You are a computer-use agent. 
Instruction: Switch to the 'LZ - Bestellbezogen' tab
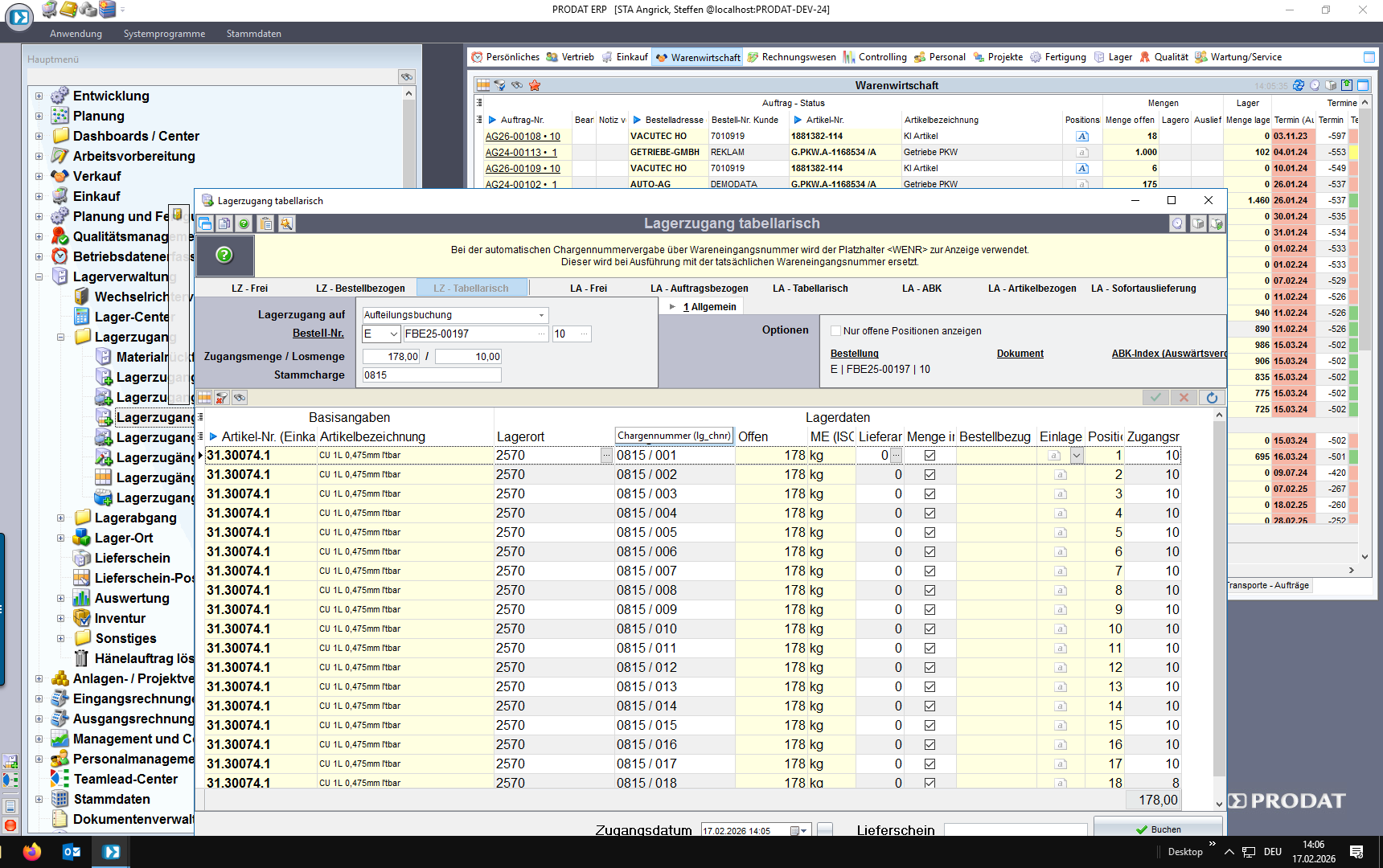point(360,289)
